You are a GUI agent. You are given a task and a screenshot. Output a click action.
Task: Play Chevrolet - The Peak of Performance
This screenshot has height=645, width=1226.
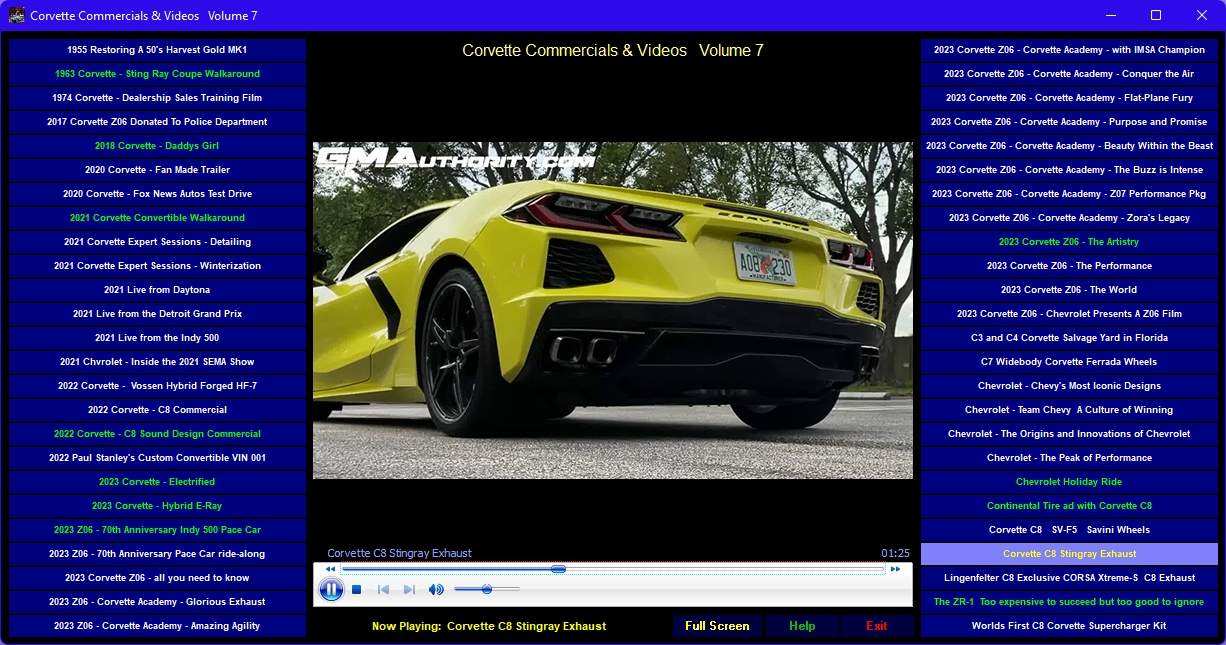[x=1069, y=458]
